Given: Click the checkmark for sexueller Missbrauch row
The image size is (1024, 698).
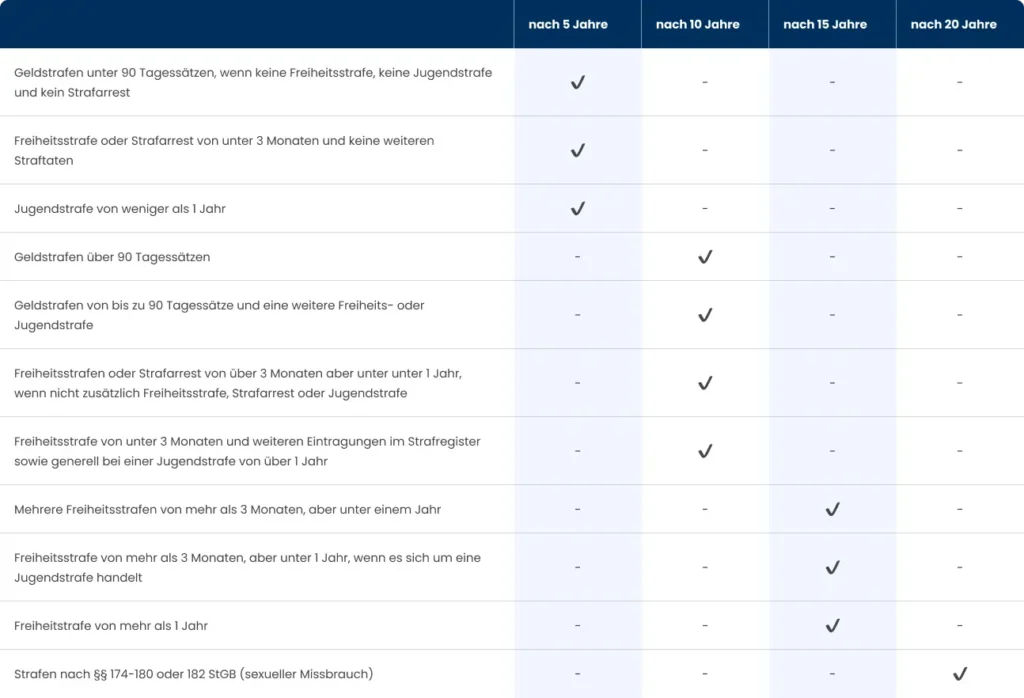Looking at the screenshot, I should (x=959, y=674).
